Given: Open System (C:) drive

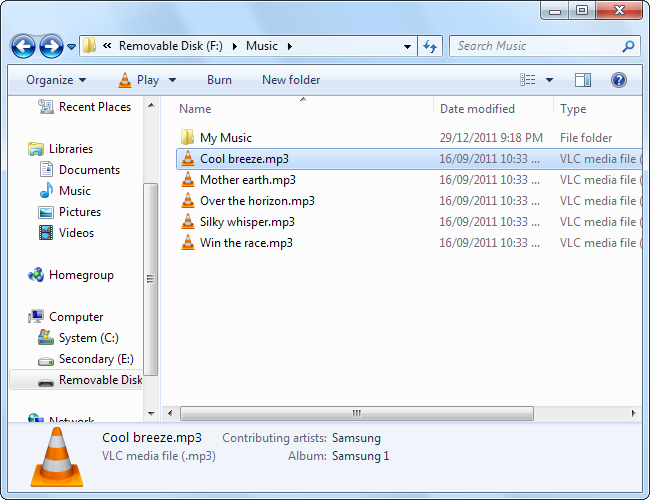Looking at the screenshot, I should tap(89, 338).
